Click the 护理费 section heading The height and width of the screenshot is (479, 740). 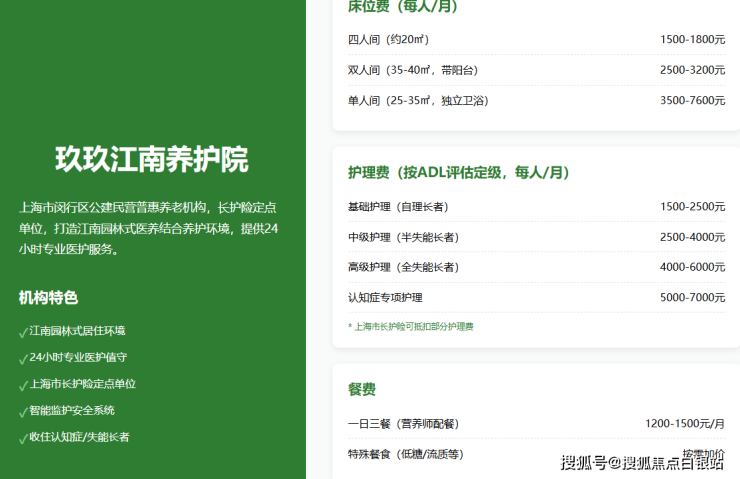pyautogui.click(x=459, y=173)
